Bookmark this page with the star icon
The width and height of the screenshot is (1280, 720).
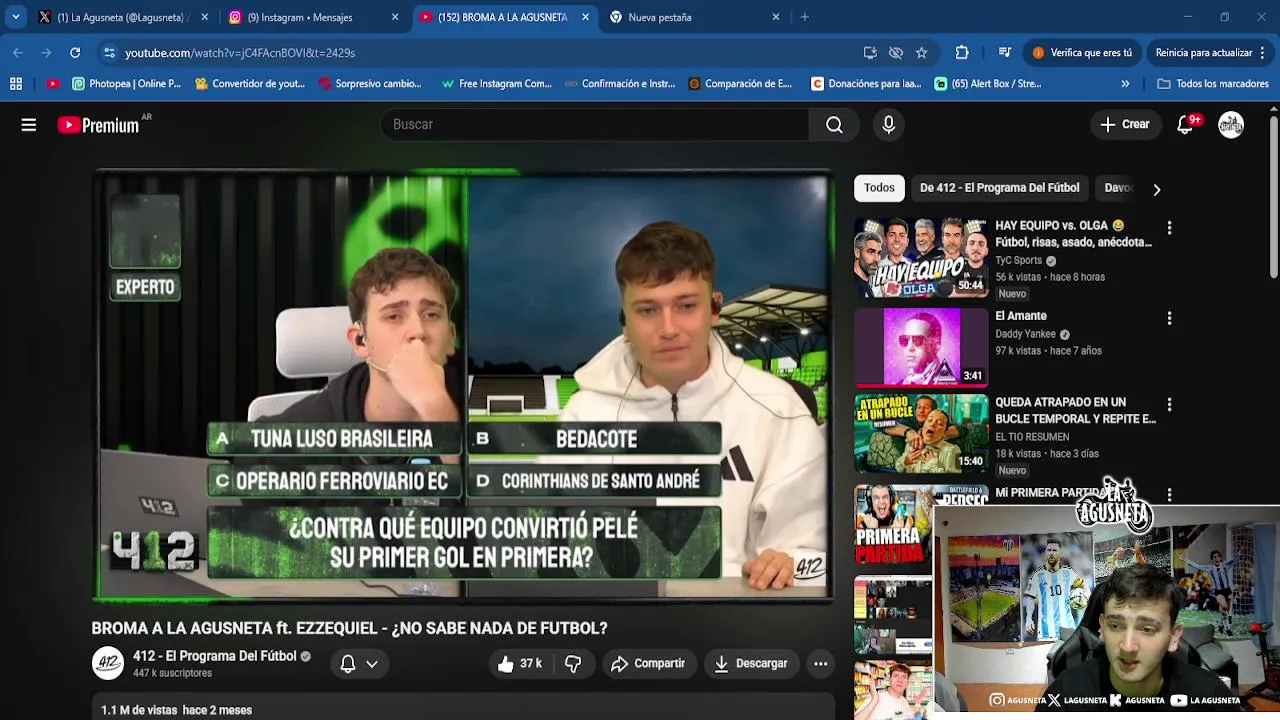coord(922,53)
